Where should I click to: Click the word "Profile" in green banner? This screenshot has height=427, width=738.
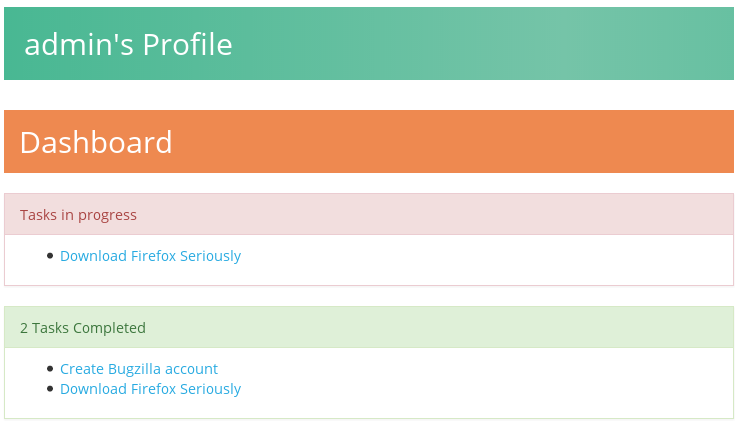pos(187,44)
